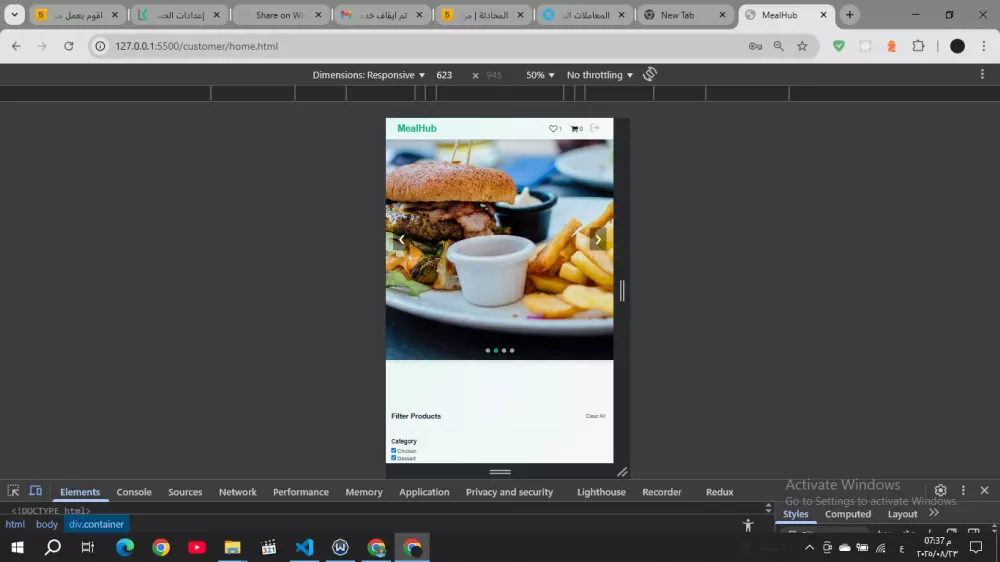
Task: Open the Windows Start menu
Action: [17, 547]
